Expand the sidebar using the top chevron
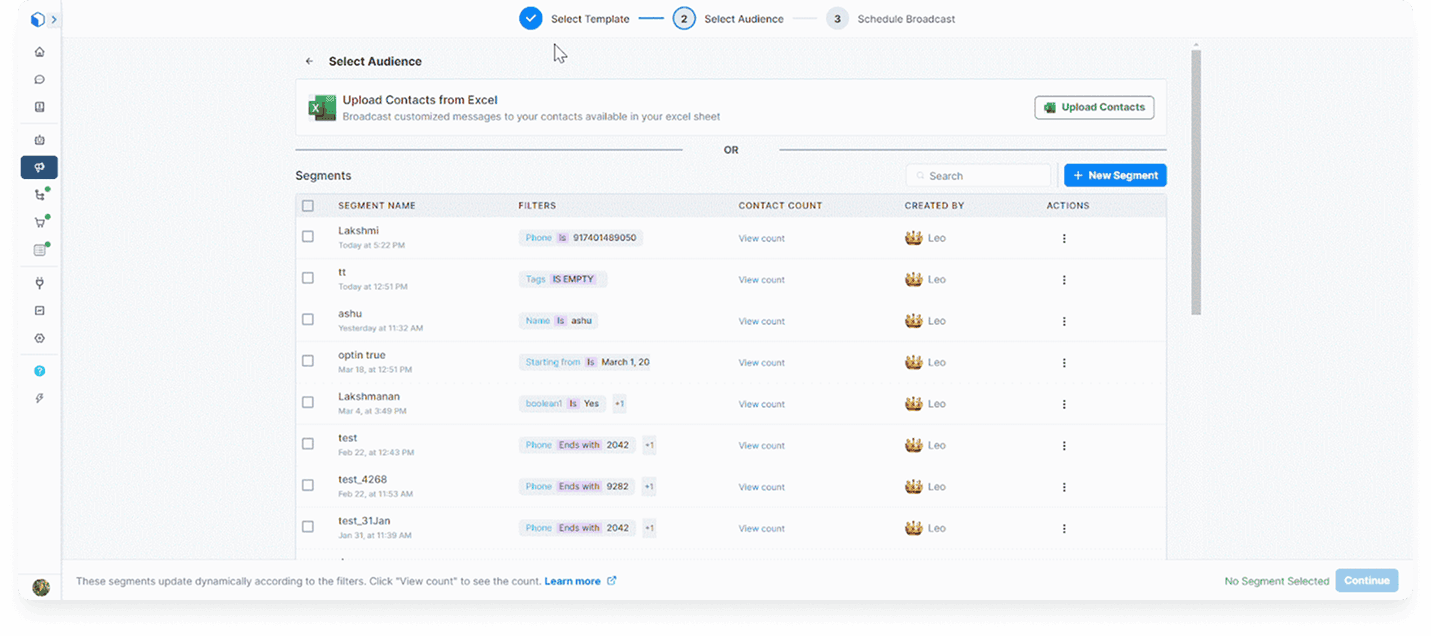The image size is (1431, 636). pyautogui.click(x=54, y=19)
